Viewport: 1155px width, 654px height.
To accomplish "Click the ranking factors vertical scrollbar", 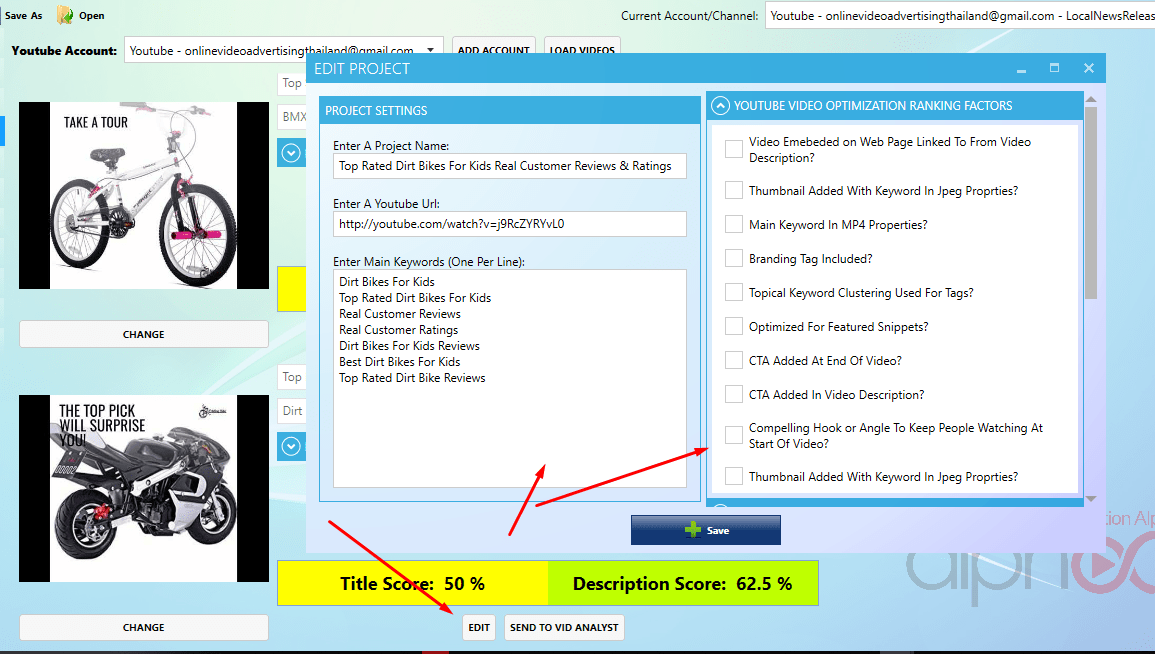I will coord(1090,200).
